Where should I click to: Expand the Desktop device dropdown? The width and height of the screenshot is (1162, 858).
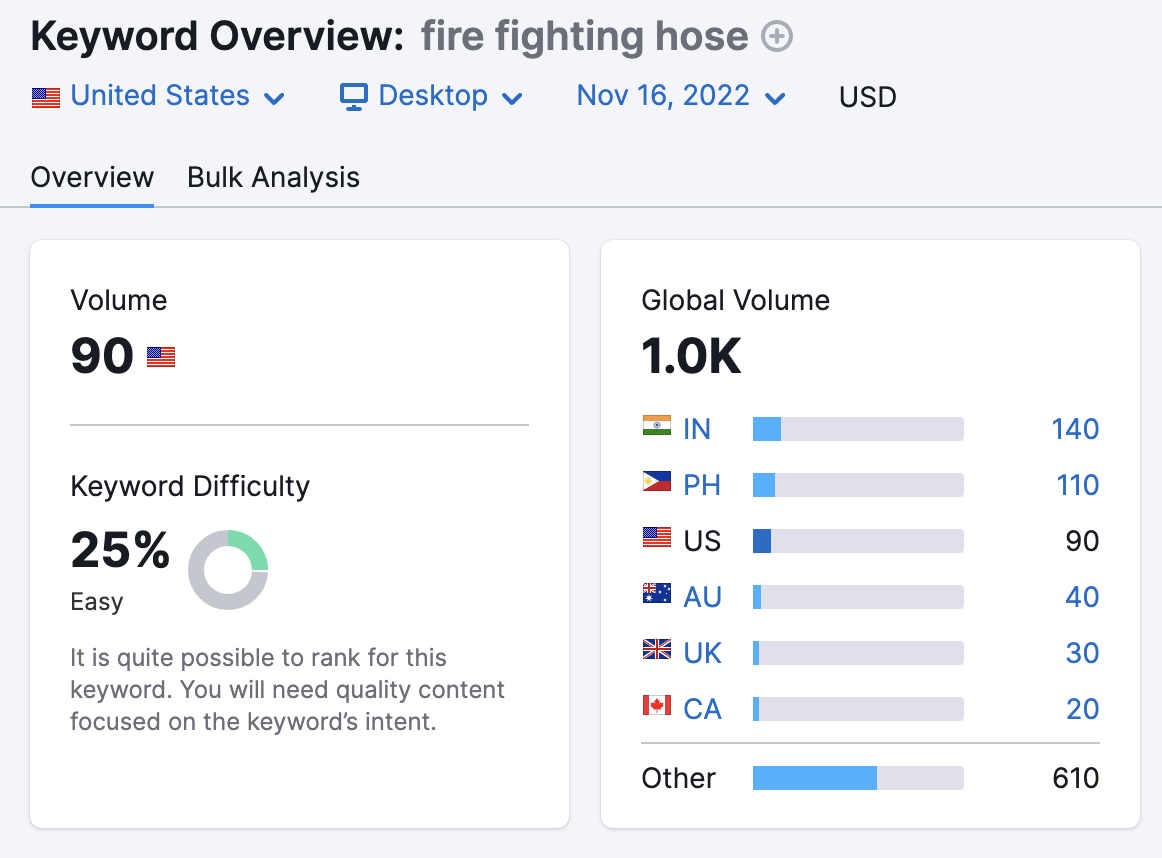[x=433, y=96]
